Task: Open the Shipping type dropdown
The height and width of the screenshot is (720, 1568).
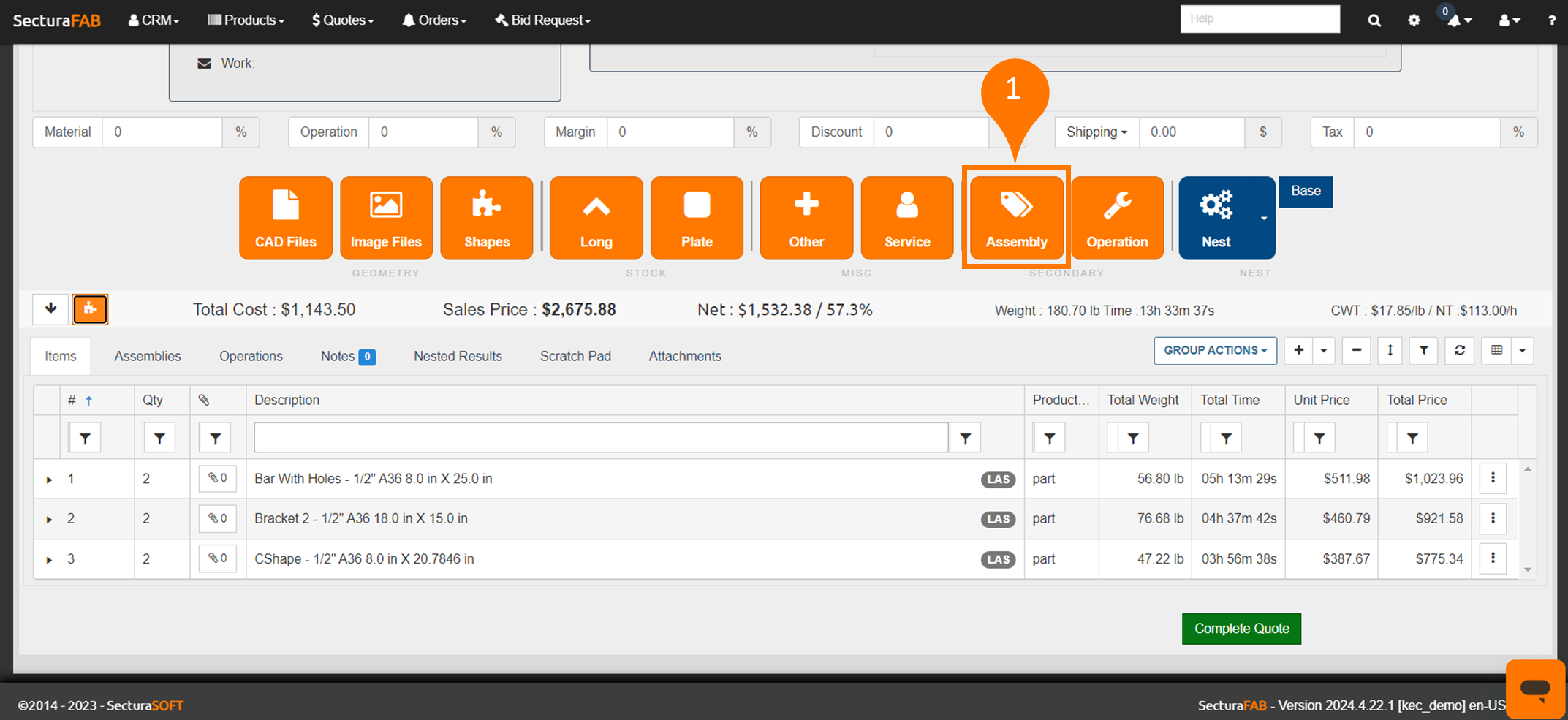Action: coord(1097,132)
